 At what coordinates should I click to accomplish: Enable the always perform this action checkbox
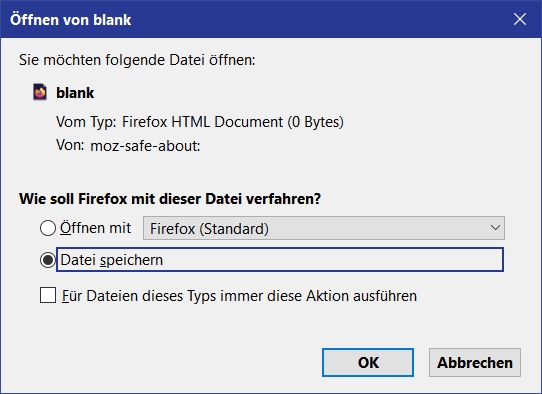pos(48,296)
